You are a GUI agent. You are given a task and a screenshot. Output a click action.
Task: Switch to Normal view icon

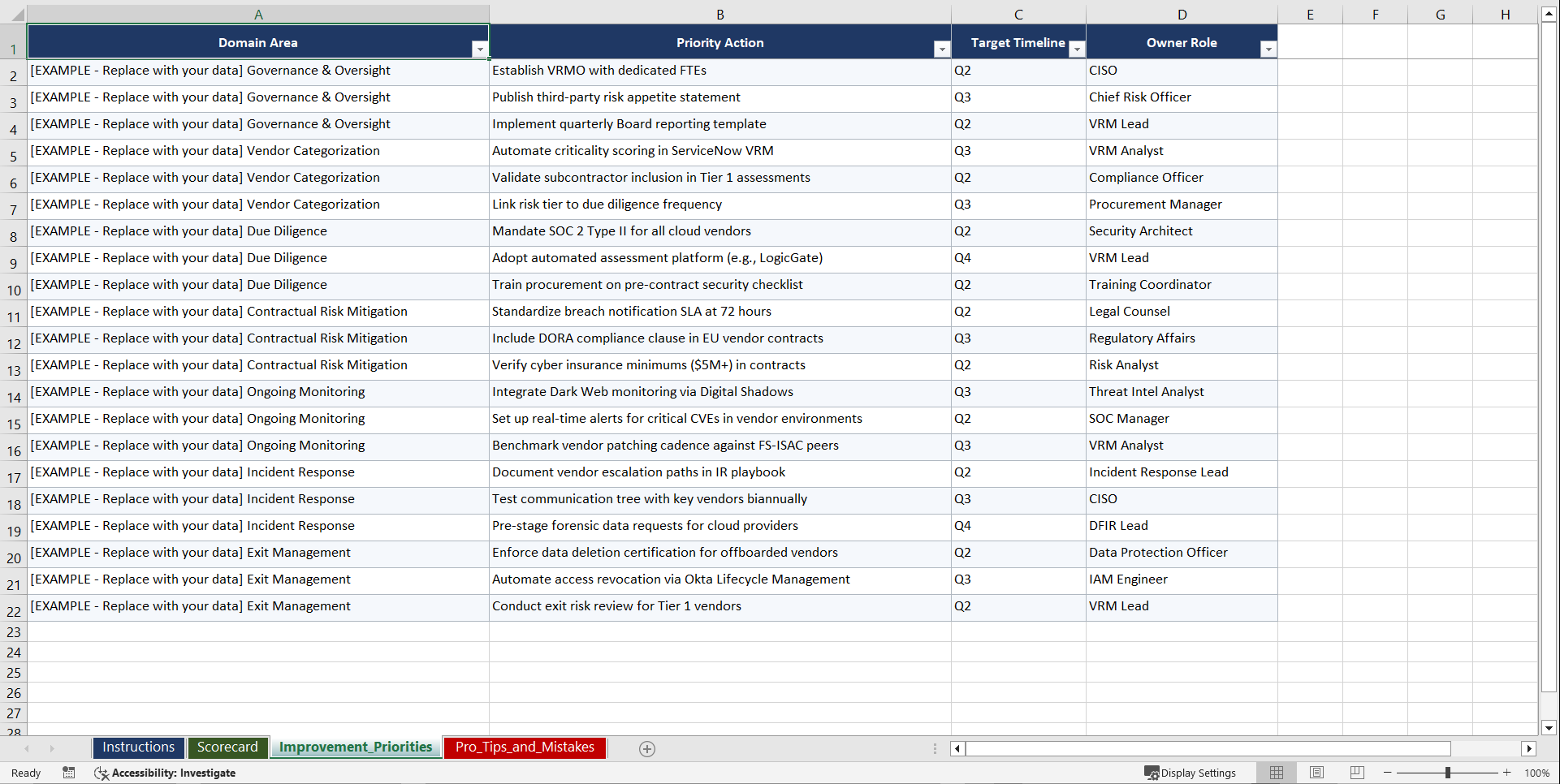click(x=1277, y=772)
